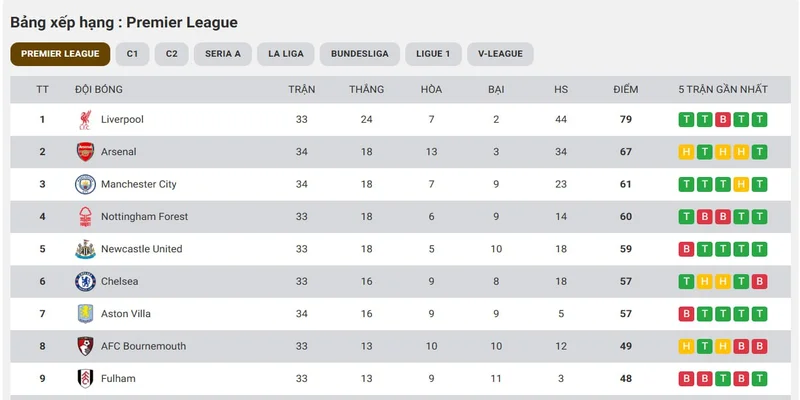Open the Fulham team name link
The height and width of the screenshot is (400, 800).
tap(118, 379)
